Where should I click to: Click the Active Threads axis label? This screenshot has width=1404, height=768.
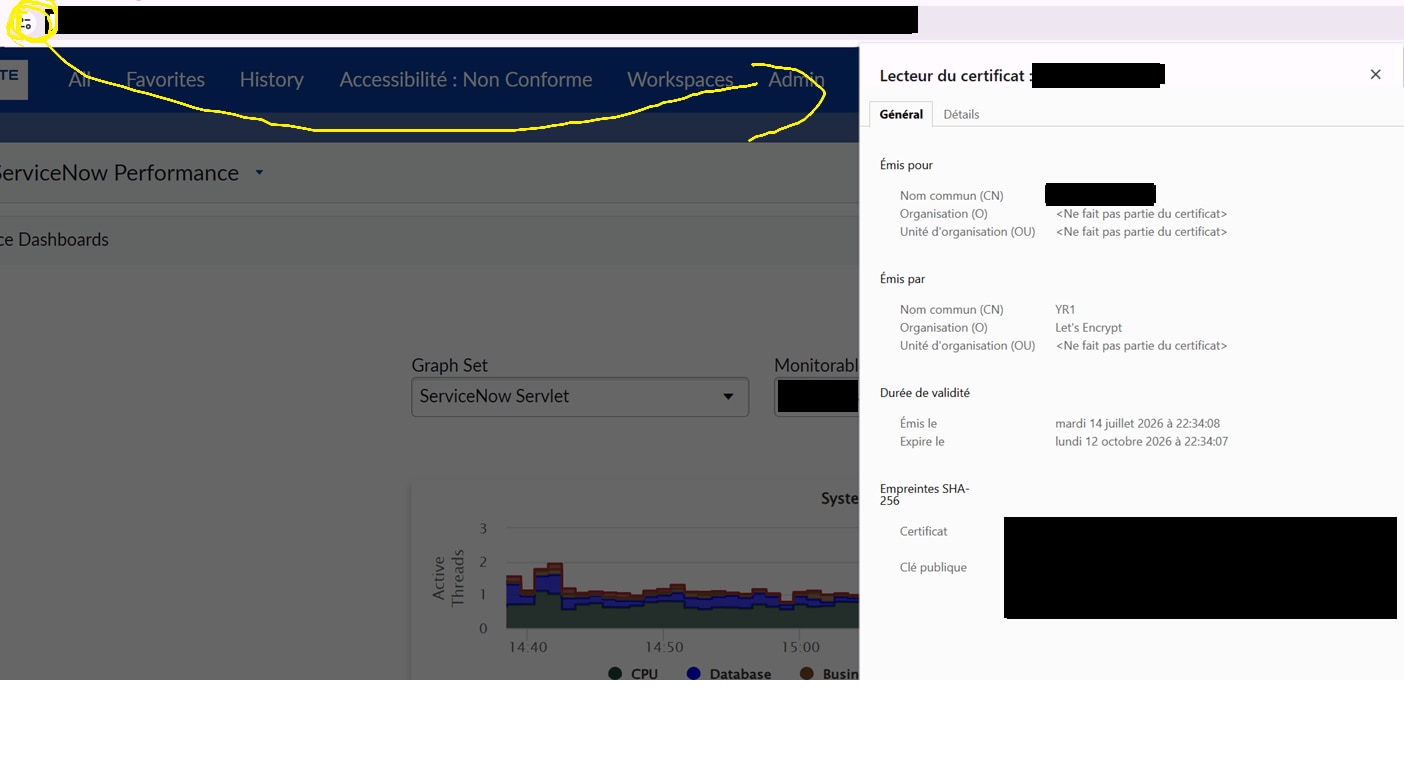pos(449,578)
